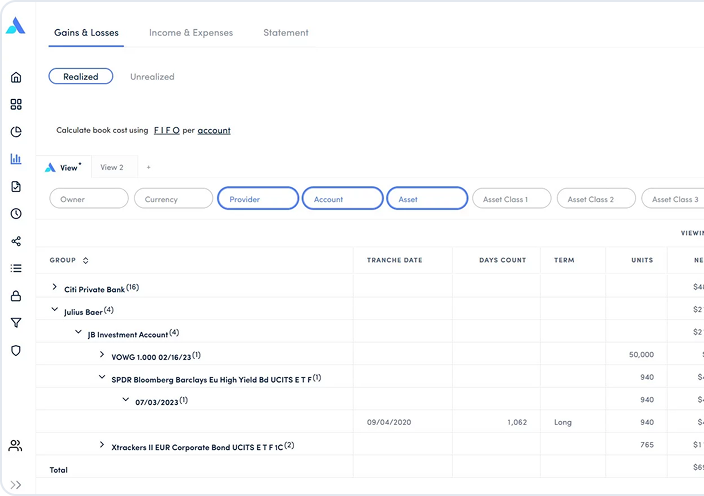Click the SPDR Bloomberg Barclays ETF name
This screenshot has width=704, height=496.
(x=211, y=380)
